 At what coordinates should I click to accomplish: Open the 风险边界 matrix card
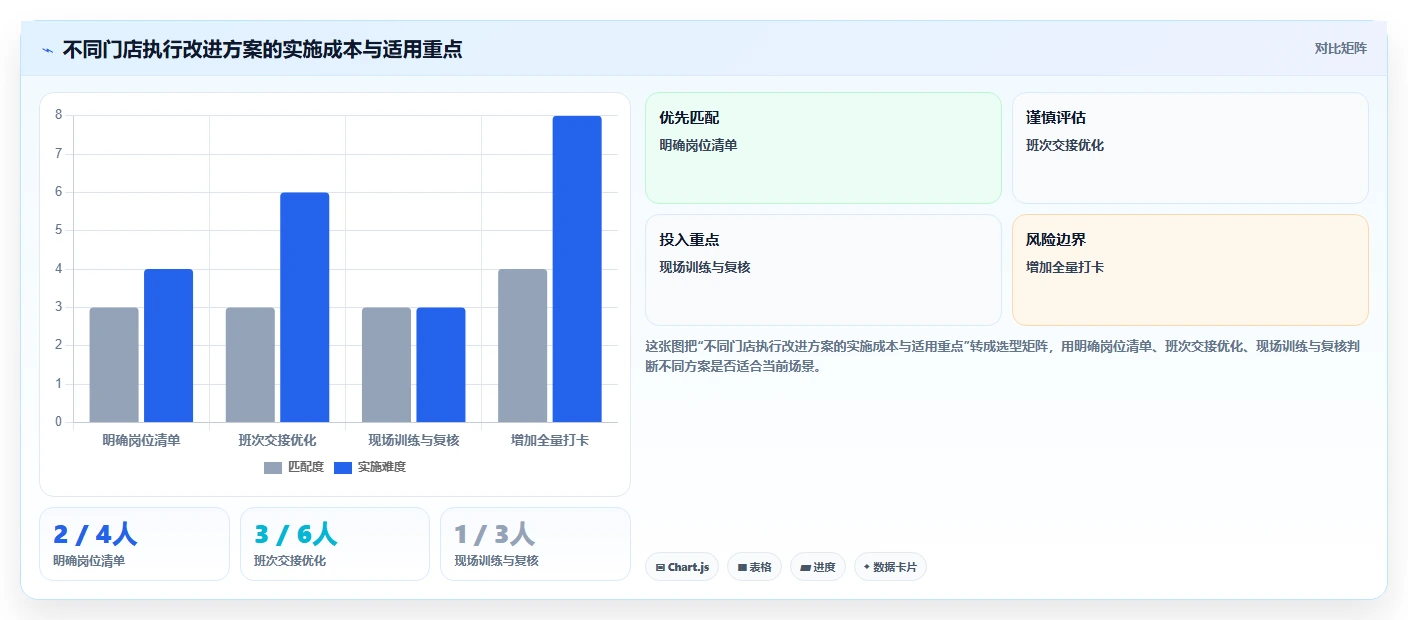(x=1190, y=270)
